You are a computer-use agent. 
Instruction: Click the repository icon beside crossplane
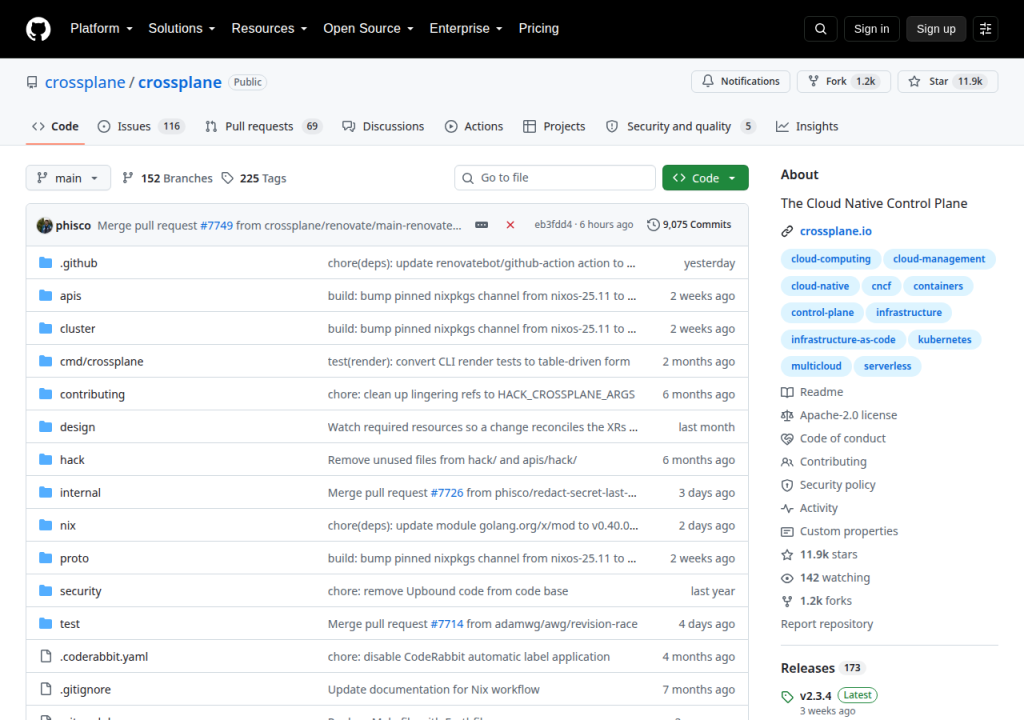click(32, 82)
